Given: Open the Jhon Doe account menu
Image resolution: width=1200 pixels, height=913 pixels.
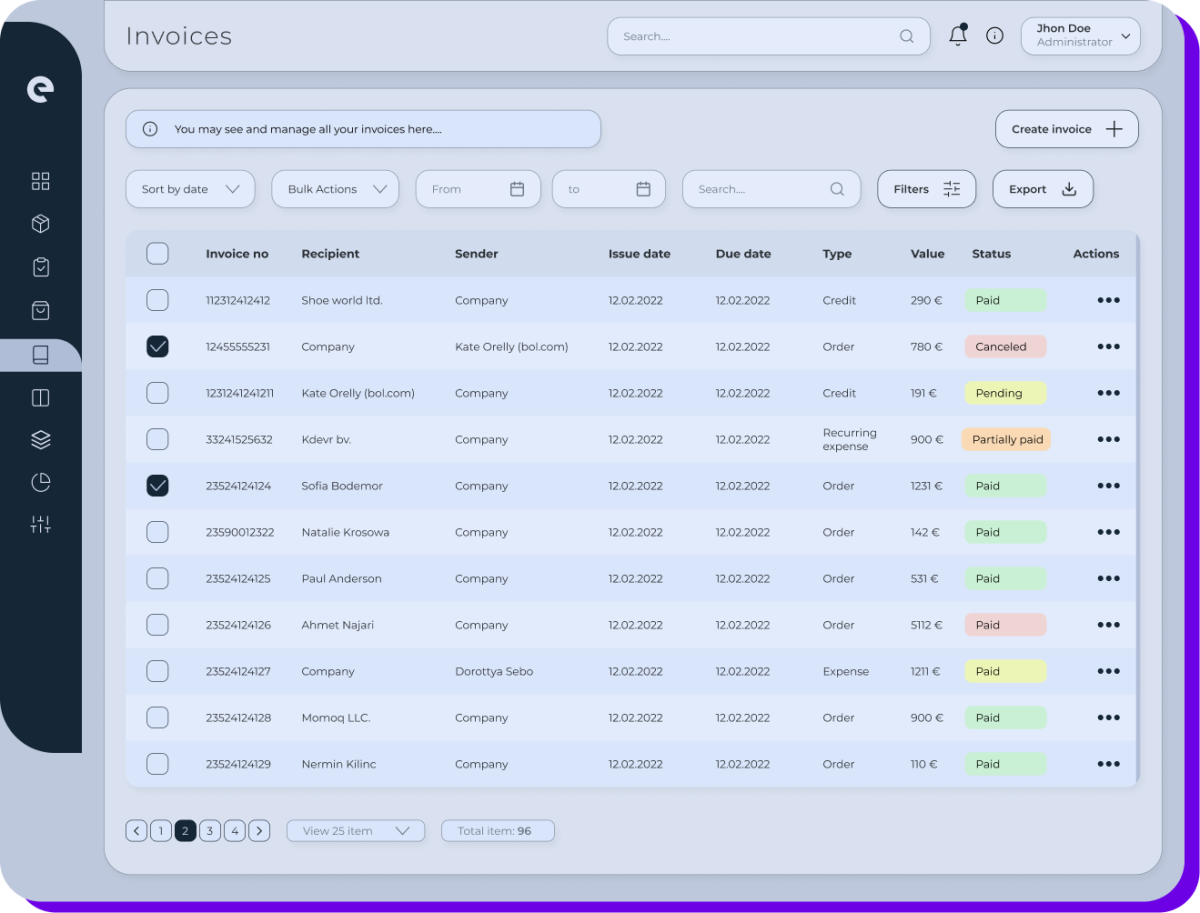Looking at the screenshot, I should [1080, 35].
